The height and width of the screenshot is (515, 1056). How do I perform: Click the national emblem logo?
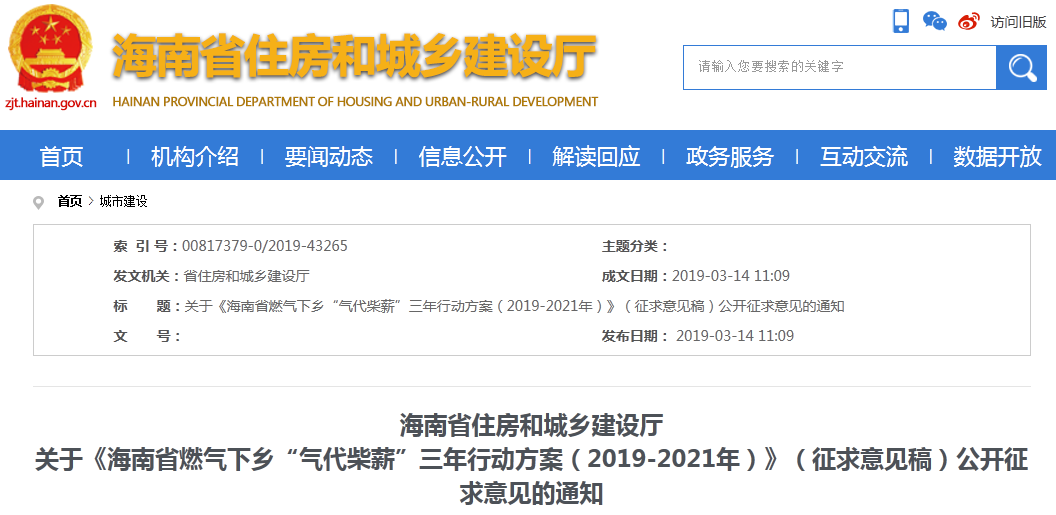click(50, 48)
